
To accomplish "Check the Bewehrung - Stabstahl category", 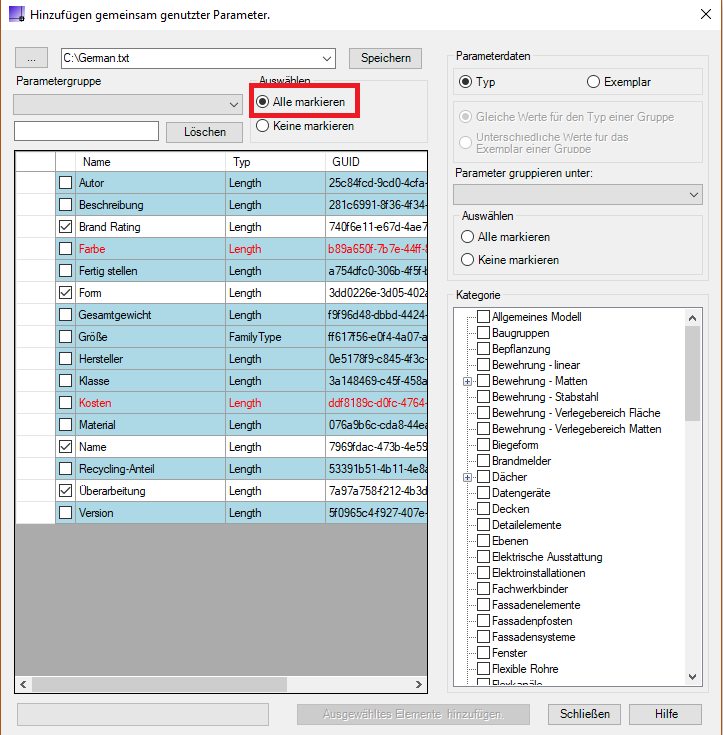I will (483, 397).
